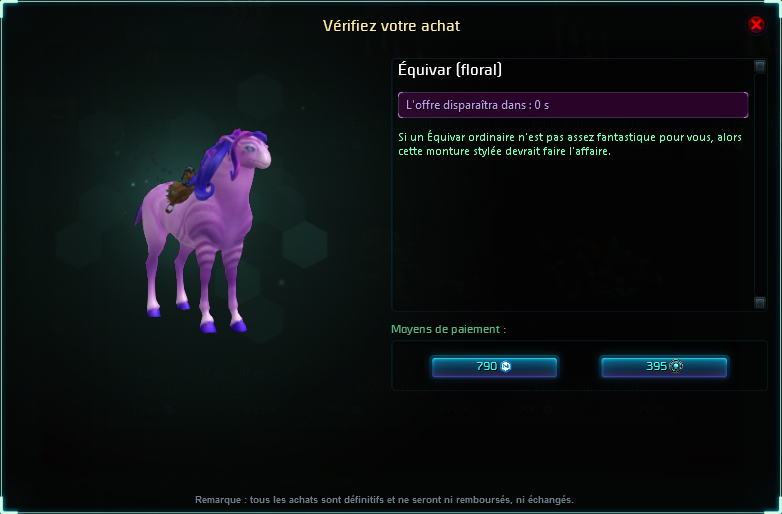Pay with 395 Omnibits

664,366
